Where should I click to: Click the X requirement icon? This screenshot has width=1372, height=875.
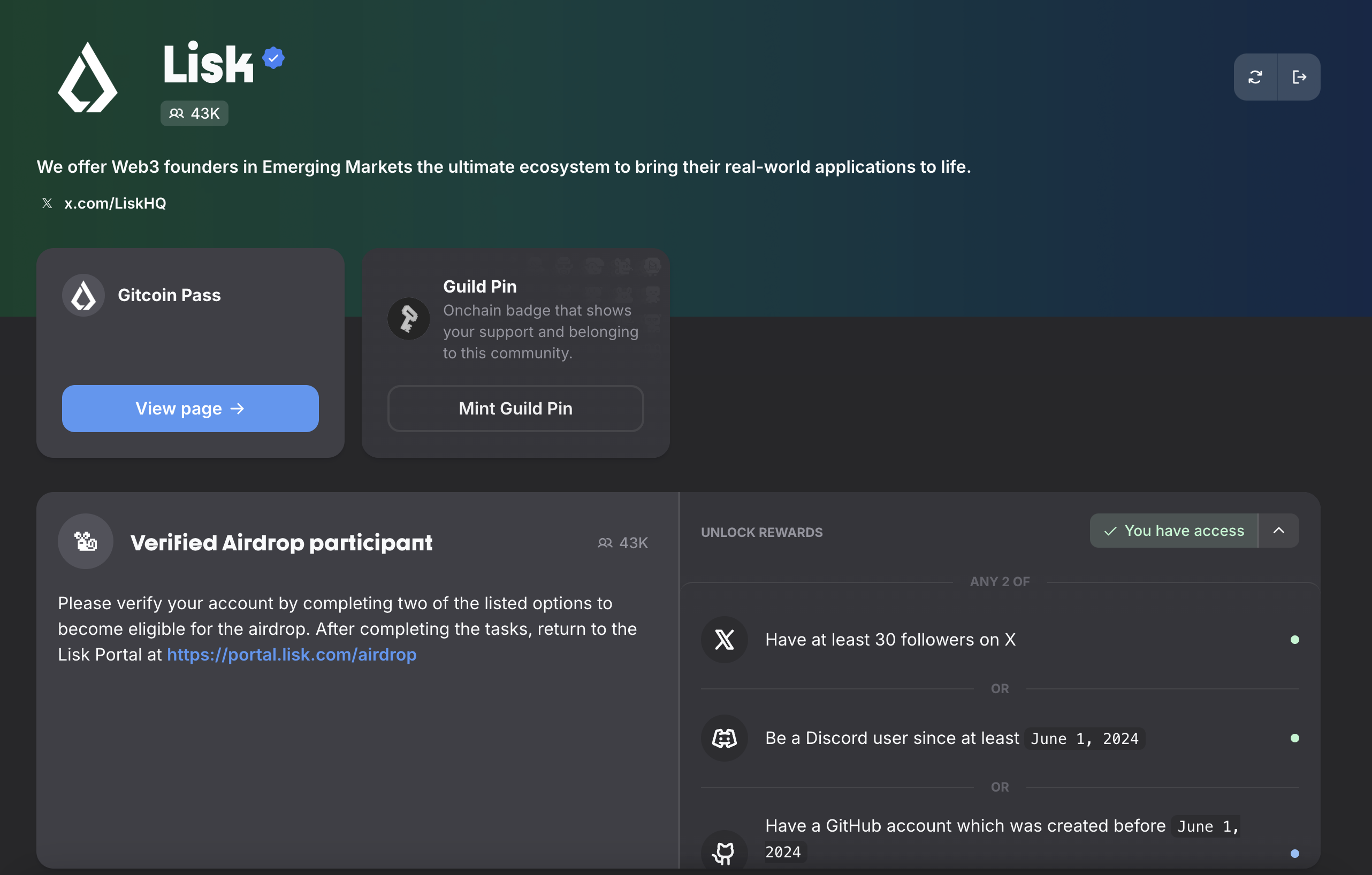[x=724, y=640]
